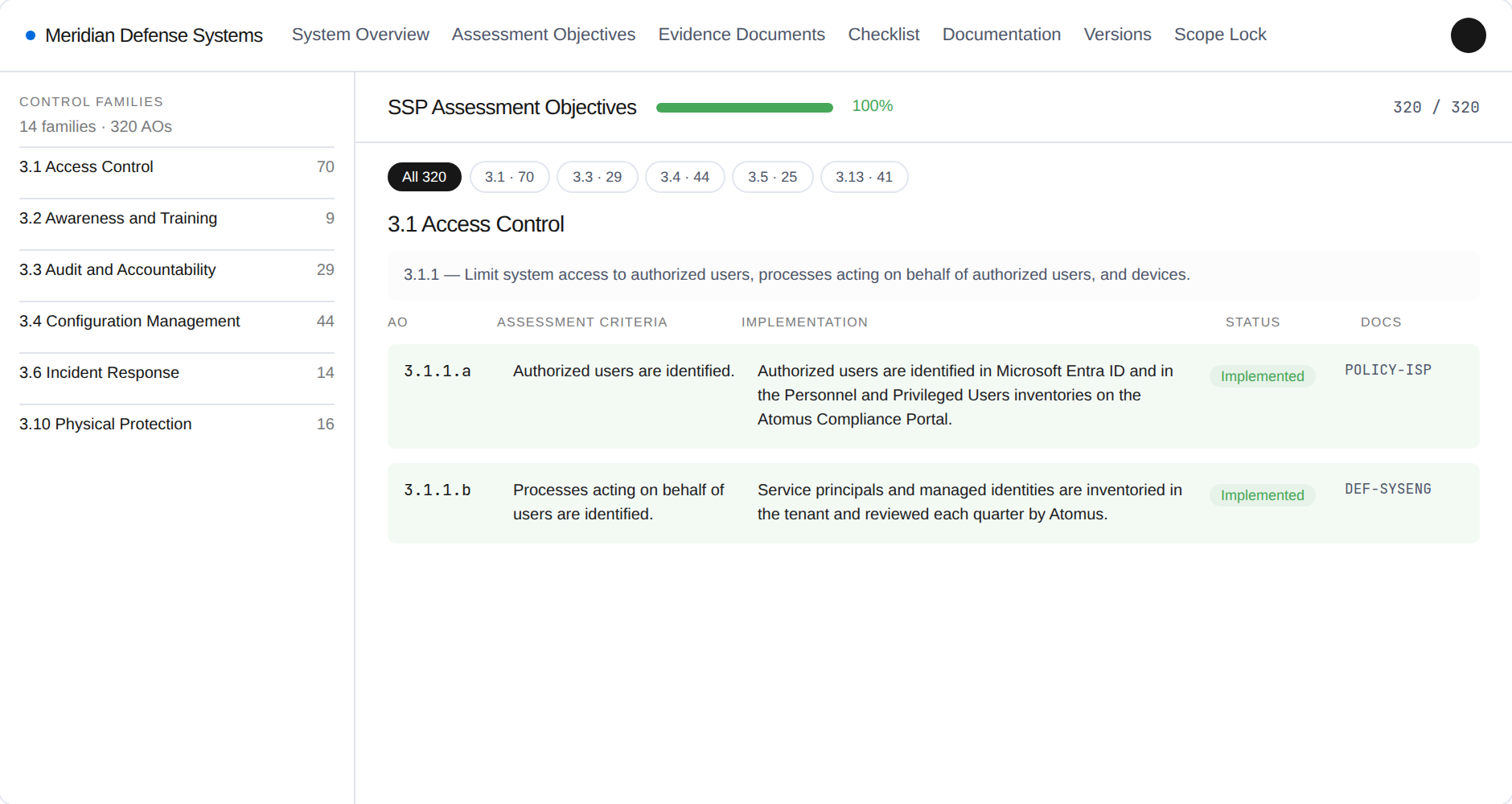Image resolution: width=1512 pixels, height=804 pixels.
Task: Filter by 3.4 · 44 pill
Action: 684,177
